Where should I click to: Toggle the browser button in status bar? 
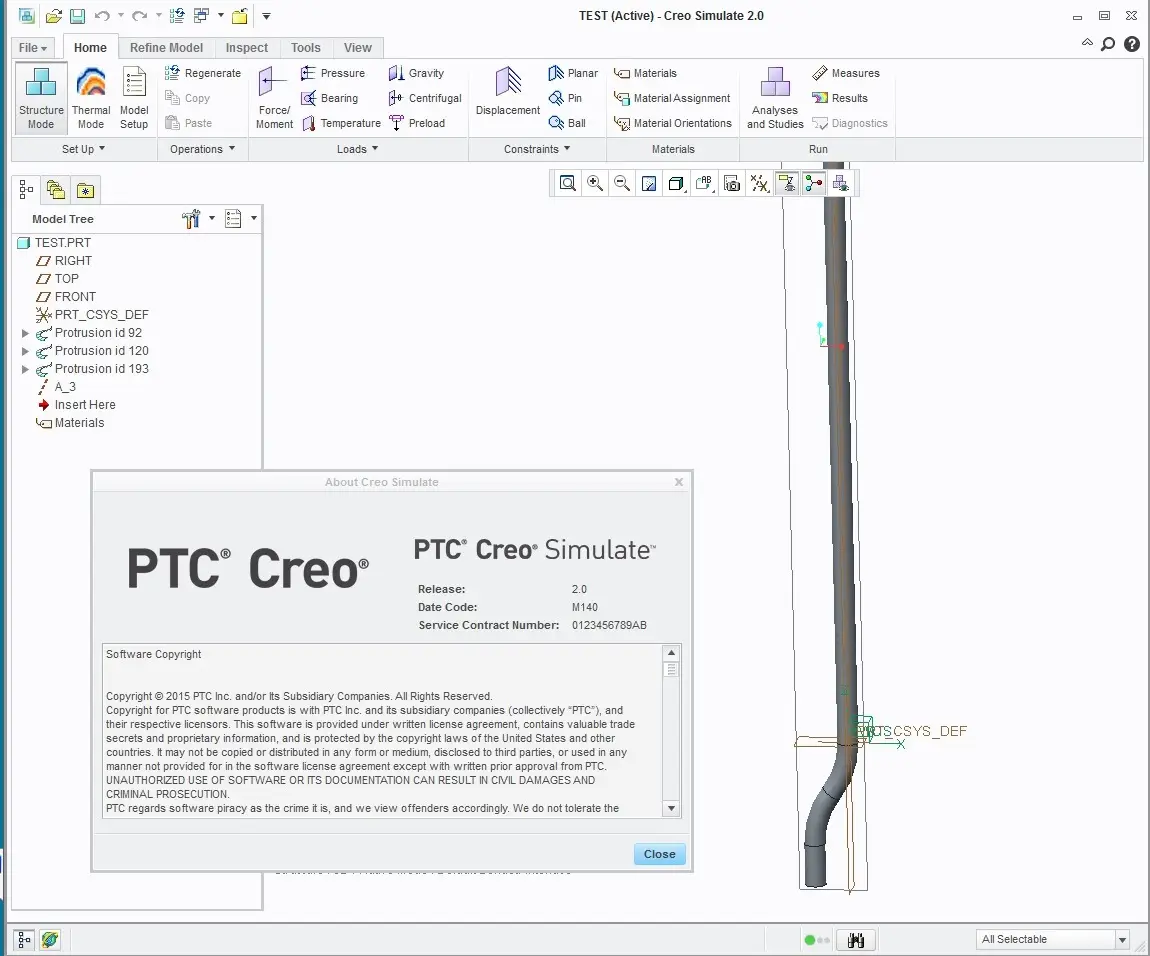pos(50,939)
